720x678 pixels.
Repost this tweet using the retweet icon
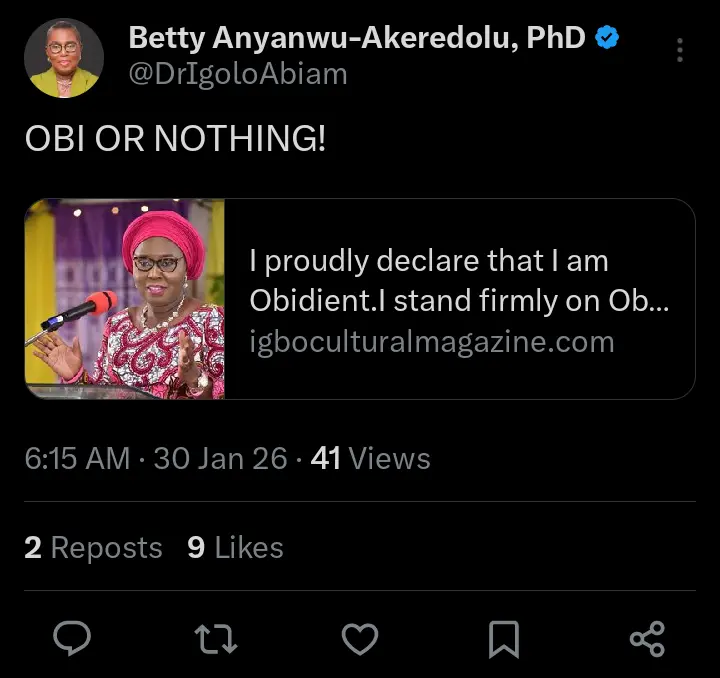[x=216, y=637]
